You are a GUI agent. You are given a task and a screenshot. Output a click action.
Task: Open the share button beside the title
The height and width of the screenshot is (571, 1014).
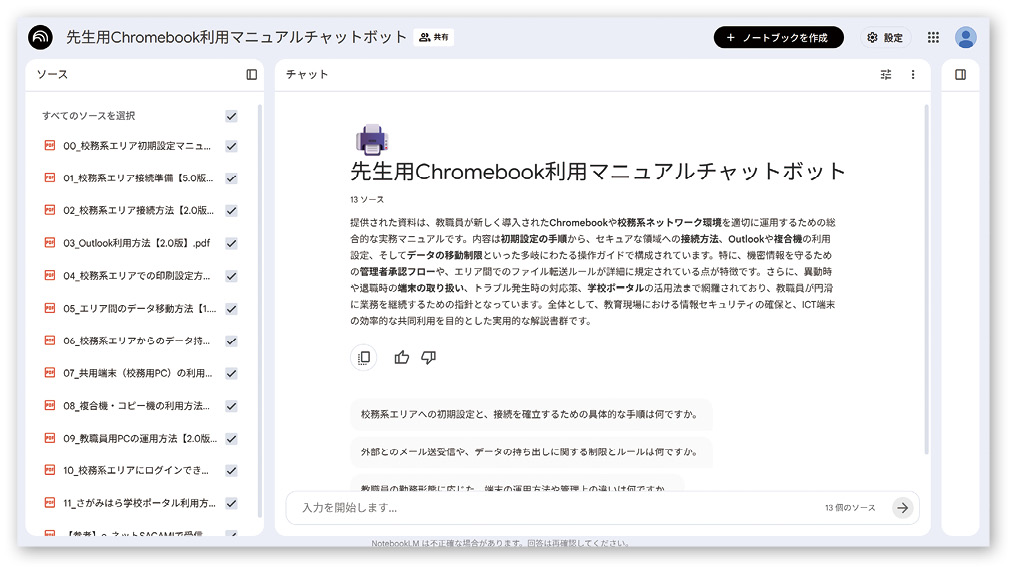pyautogui.click(x=434, y=38)
